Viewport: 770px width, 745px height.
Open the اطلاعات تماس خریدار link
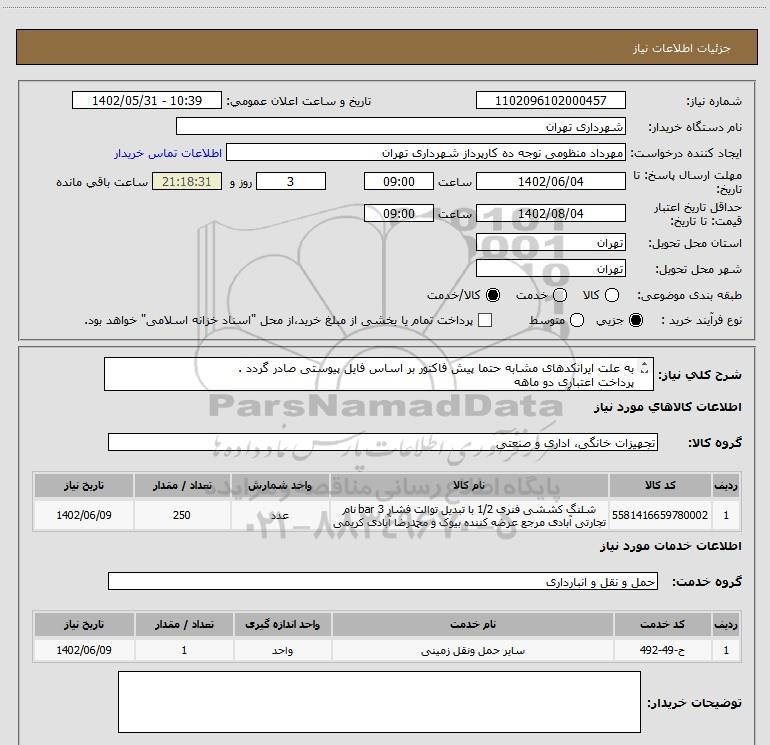(168, 153)
